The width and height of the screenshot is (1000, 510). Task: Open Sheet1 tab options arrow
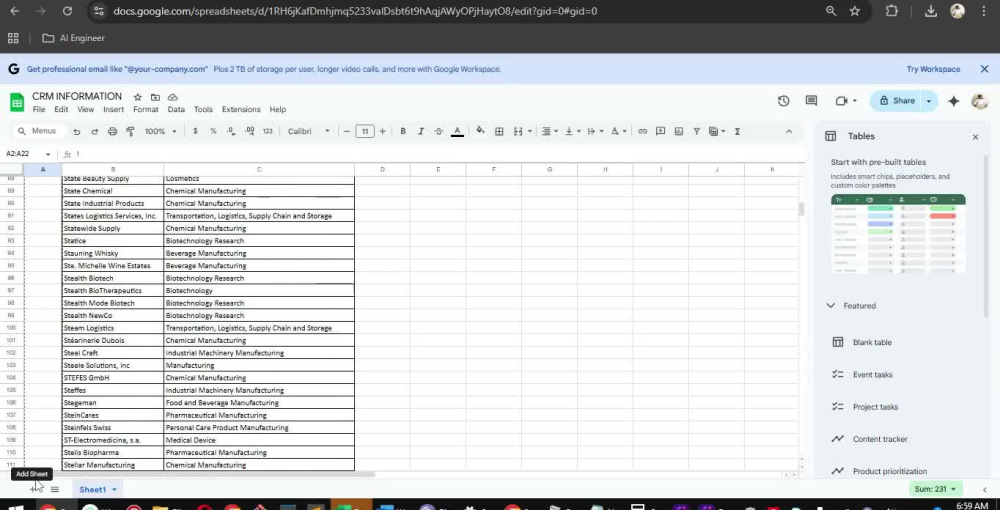(x=114, y=490)
